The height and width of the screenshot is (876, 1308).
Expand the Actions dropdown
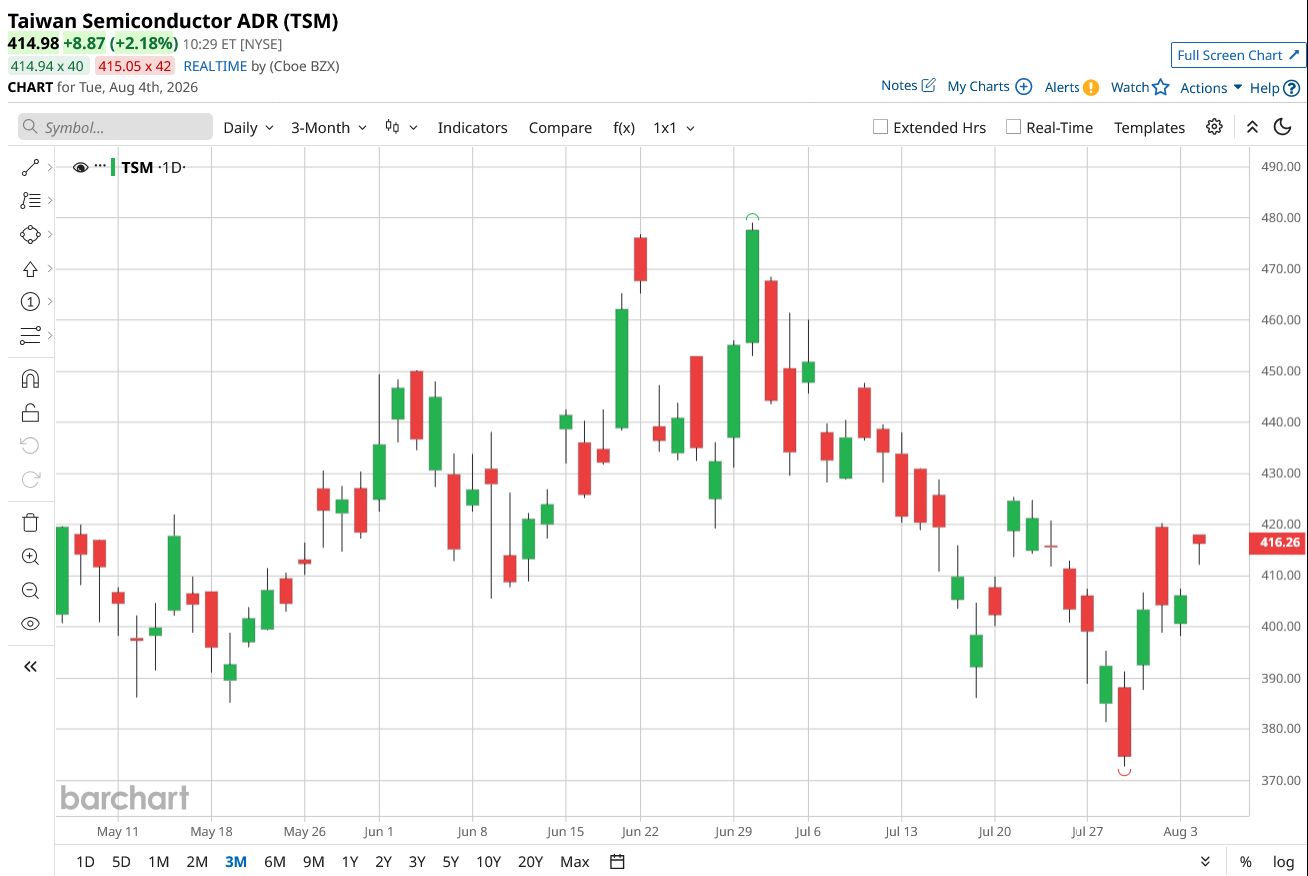(1211, 88)
